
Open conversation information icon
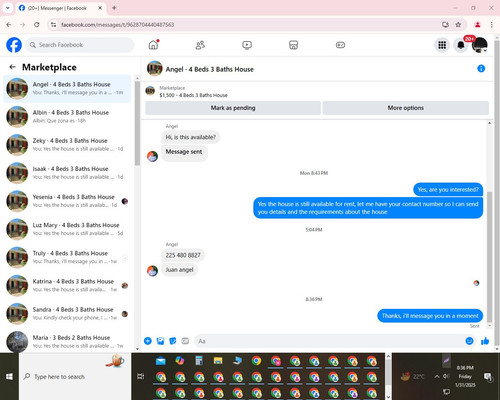click(481, 68)
